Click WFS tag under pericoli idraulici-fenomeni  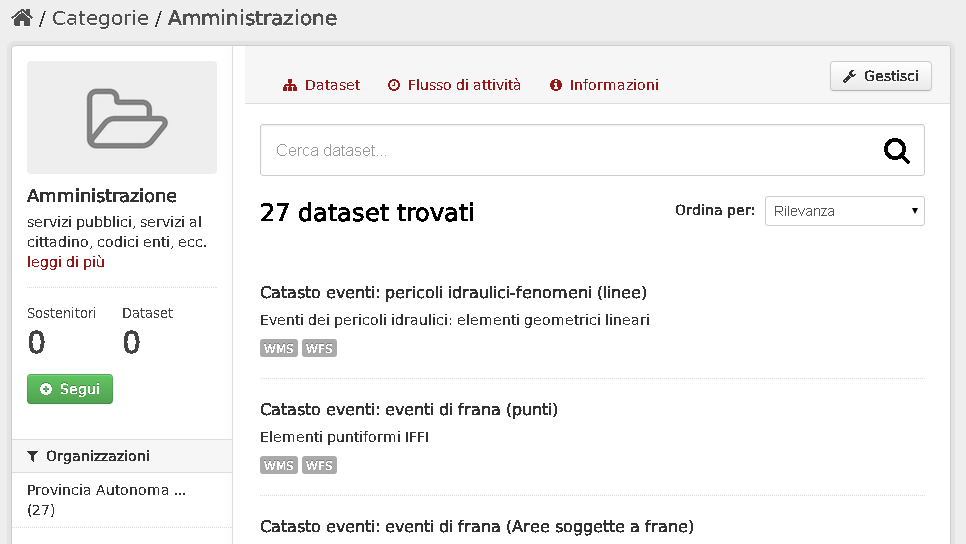(319, 348)
